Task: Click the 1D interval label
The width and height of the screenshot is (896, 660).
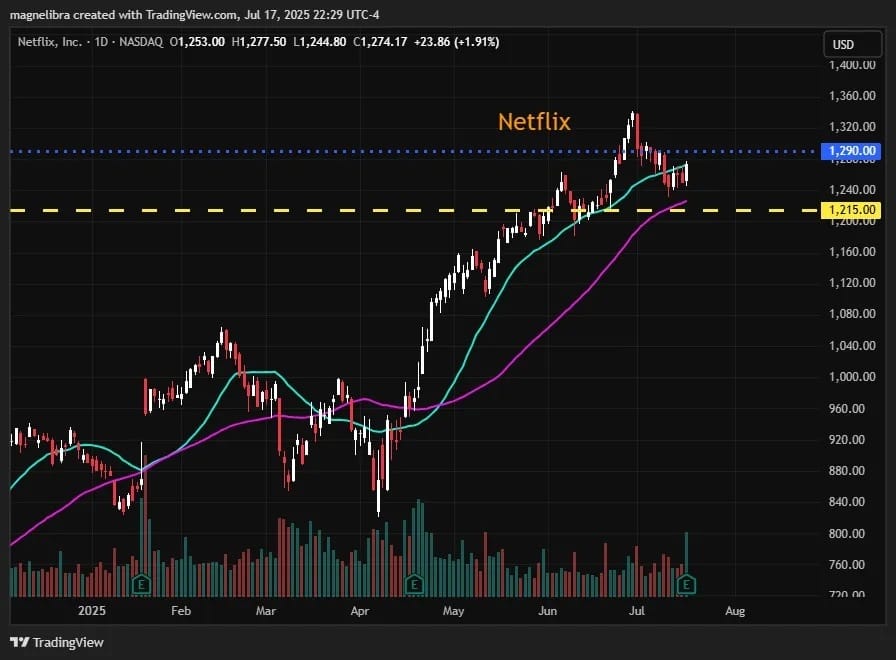Action: tap(101, 42)
